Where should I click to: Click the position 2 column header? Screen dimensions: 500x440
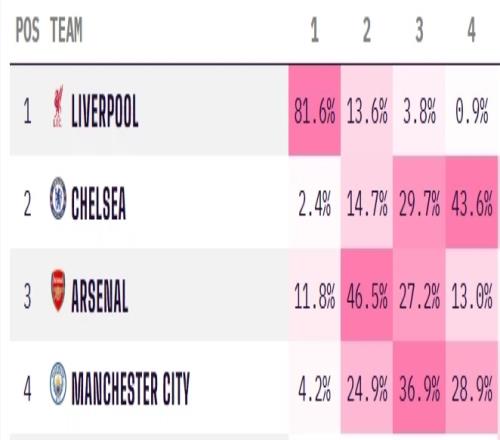367,30
